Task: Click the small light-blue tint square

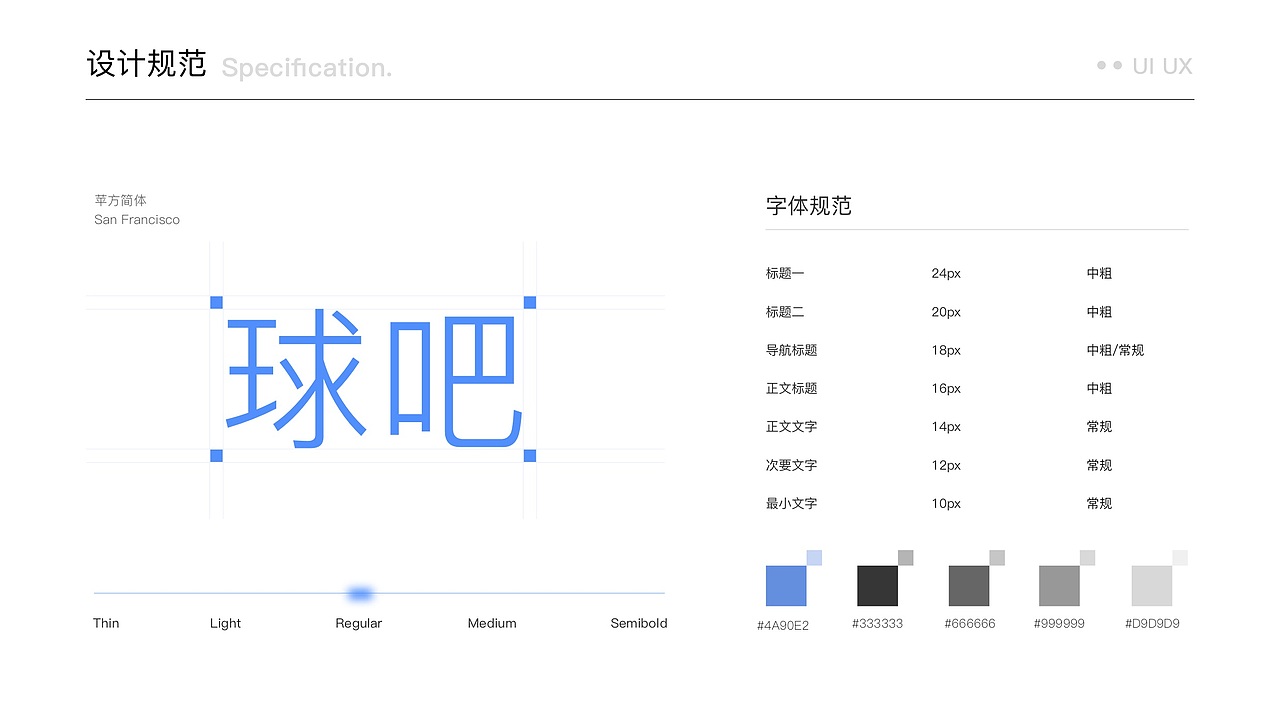Action: (814, 558)
